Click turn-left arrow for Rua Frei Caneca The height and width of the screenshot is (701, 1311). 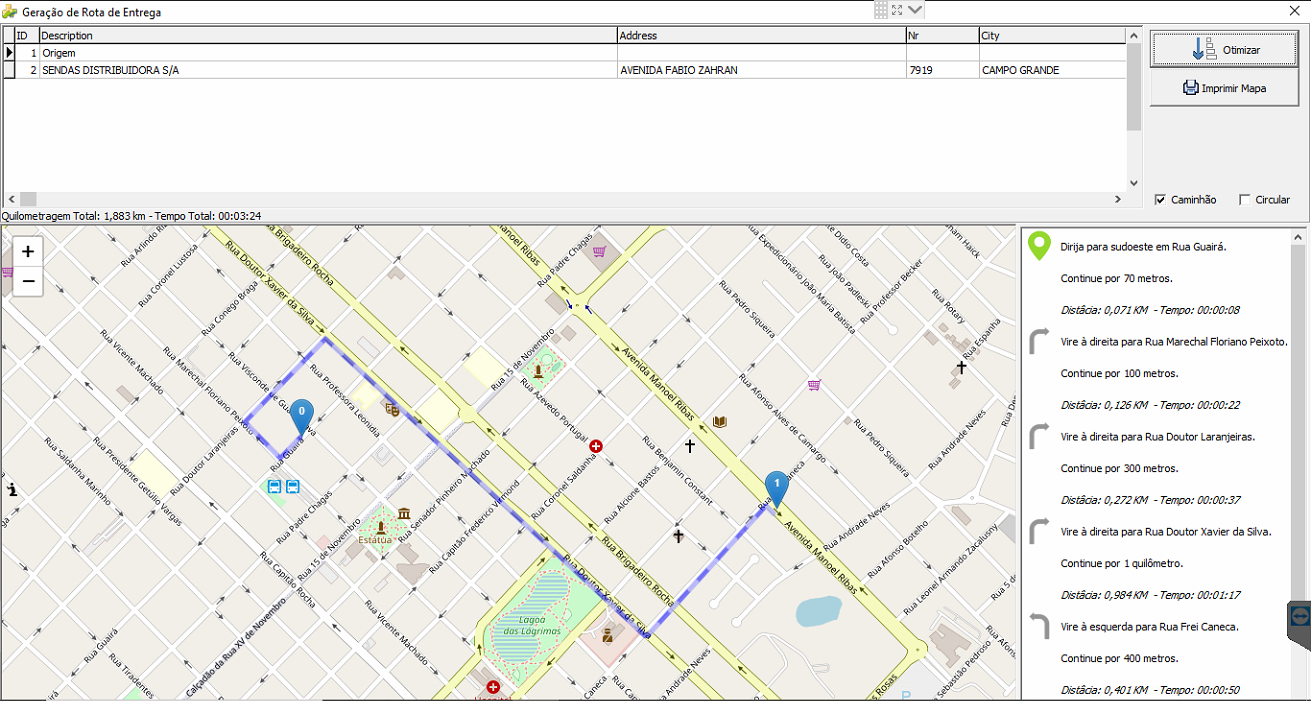coord(1039,626)
